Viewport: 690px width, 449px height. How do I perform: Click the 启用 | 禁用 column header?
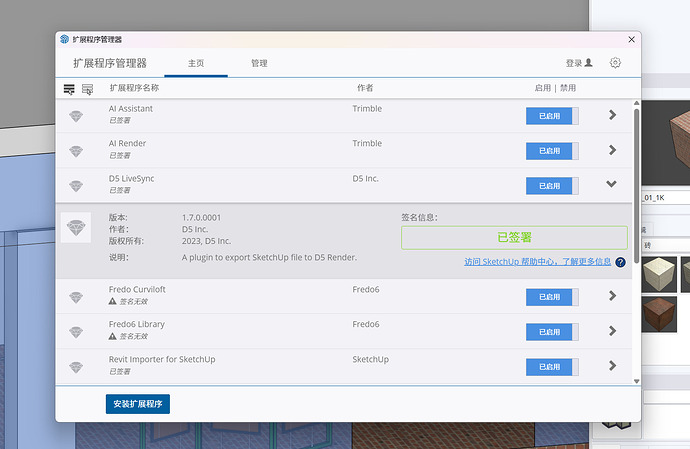coord(555,88)
